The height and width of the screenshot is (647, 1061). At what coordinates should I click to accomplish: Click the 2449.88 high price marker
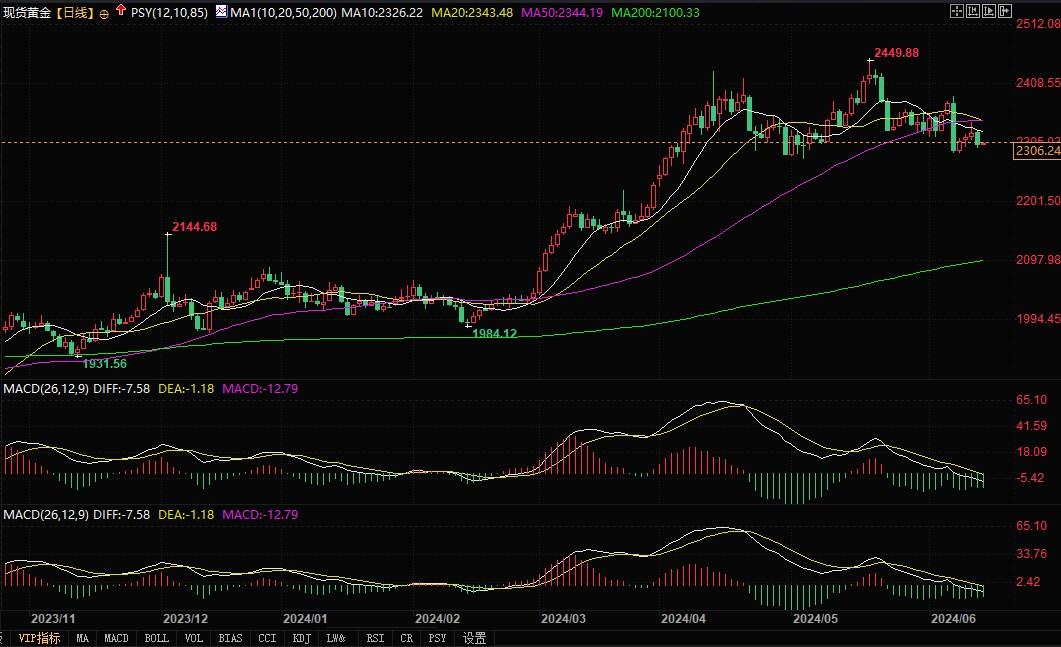click(x=896, y=52)
